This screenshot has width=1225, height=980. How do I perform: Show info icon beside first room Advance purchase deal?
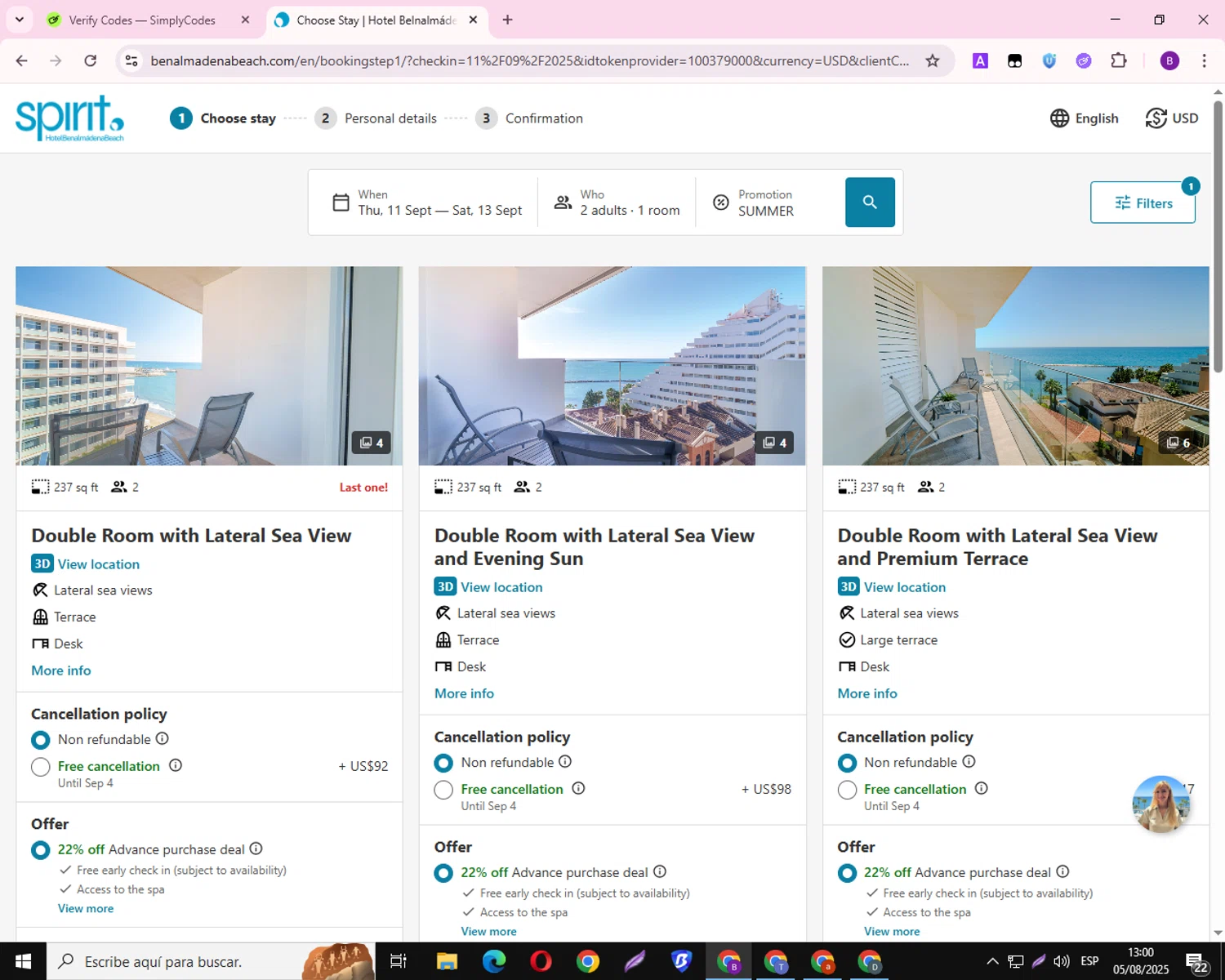coord(256,849)
